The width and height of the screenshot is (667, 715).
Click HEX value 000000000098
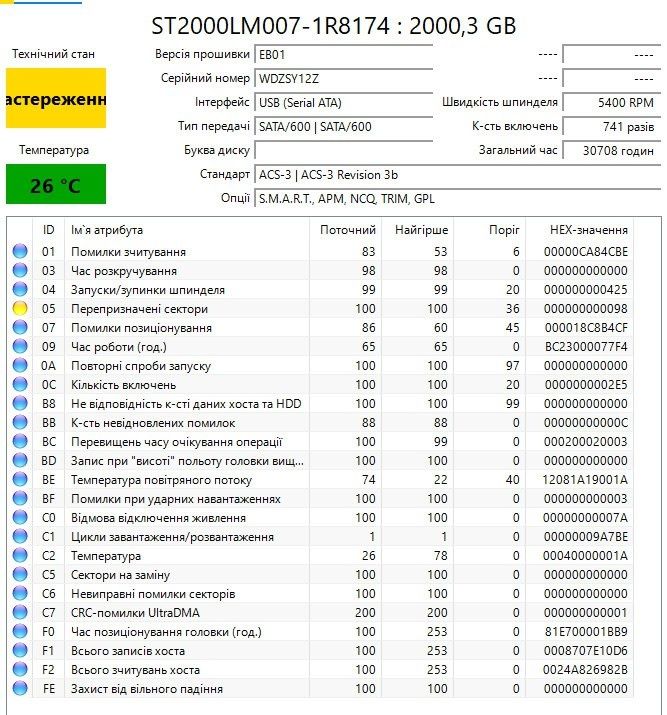pos(585,309)
